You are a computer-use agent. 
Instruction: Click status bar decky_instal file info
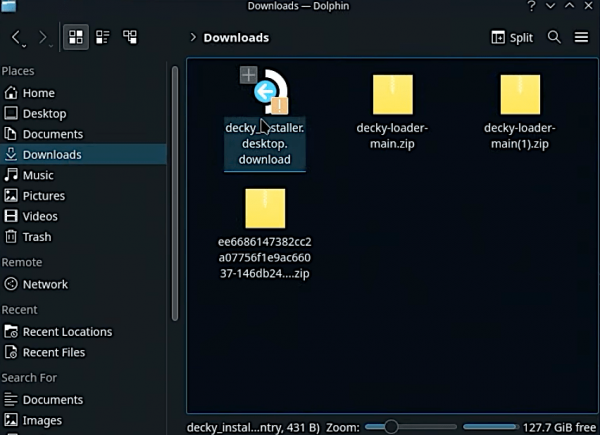coord(253,427)
